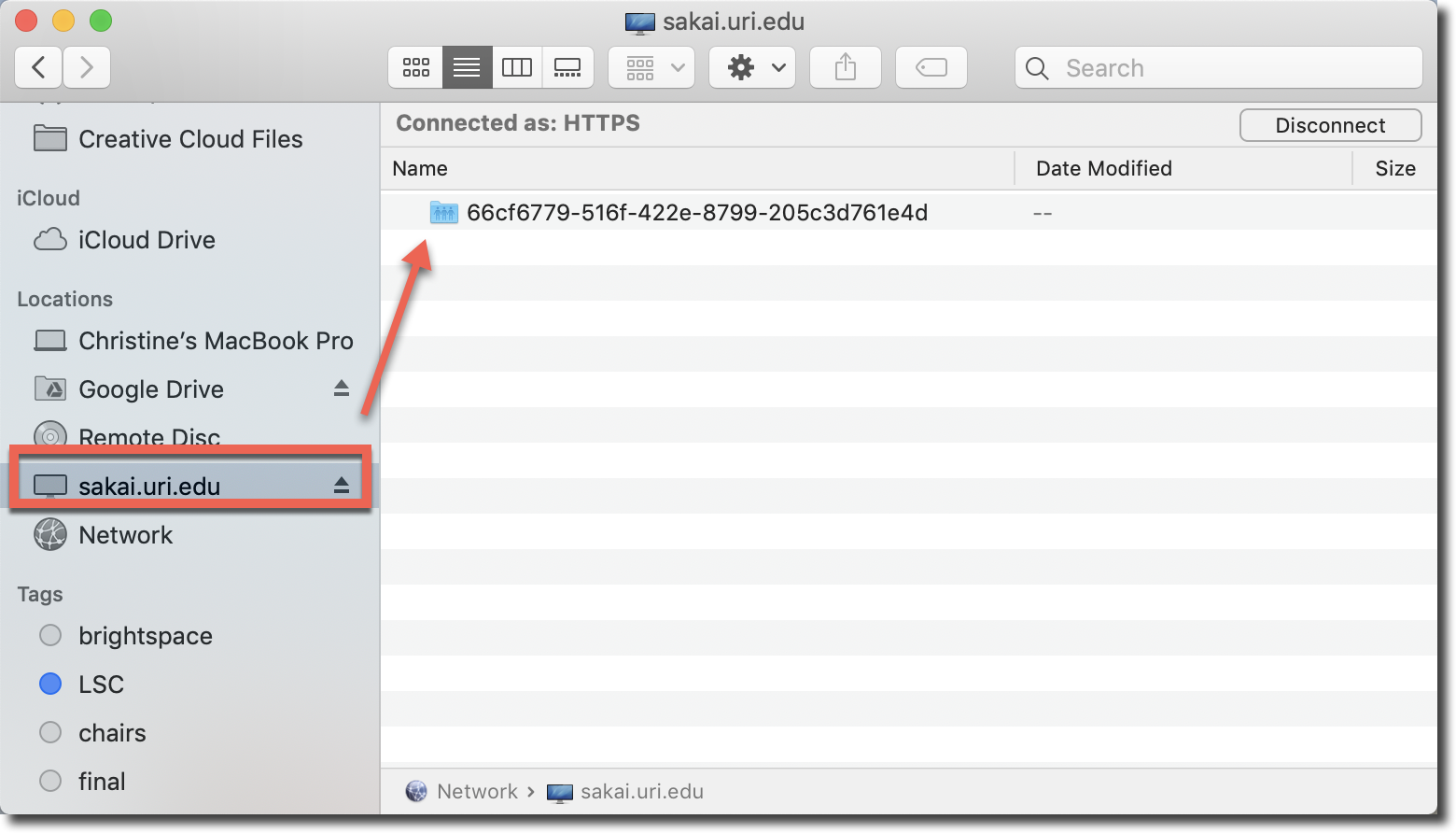Minimize the Finder window
The height and width of the screenshot is (833, 1456).
[63, 21]
